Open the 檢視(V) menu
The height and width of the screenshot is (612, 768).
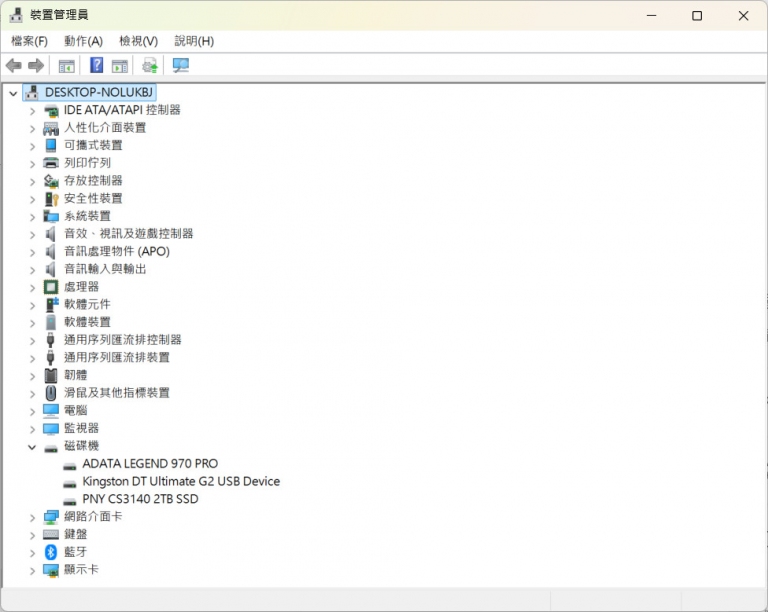point(139,41)
